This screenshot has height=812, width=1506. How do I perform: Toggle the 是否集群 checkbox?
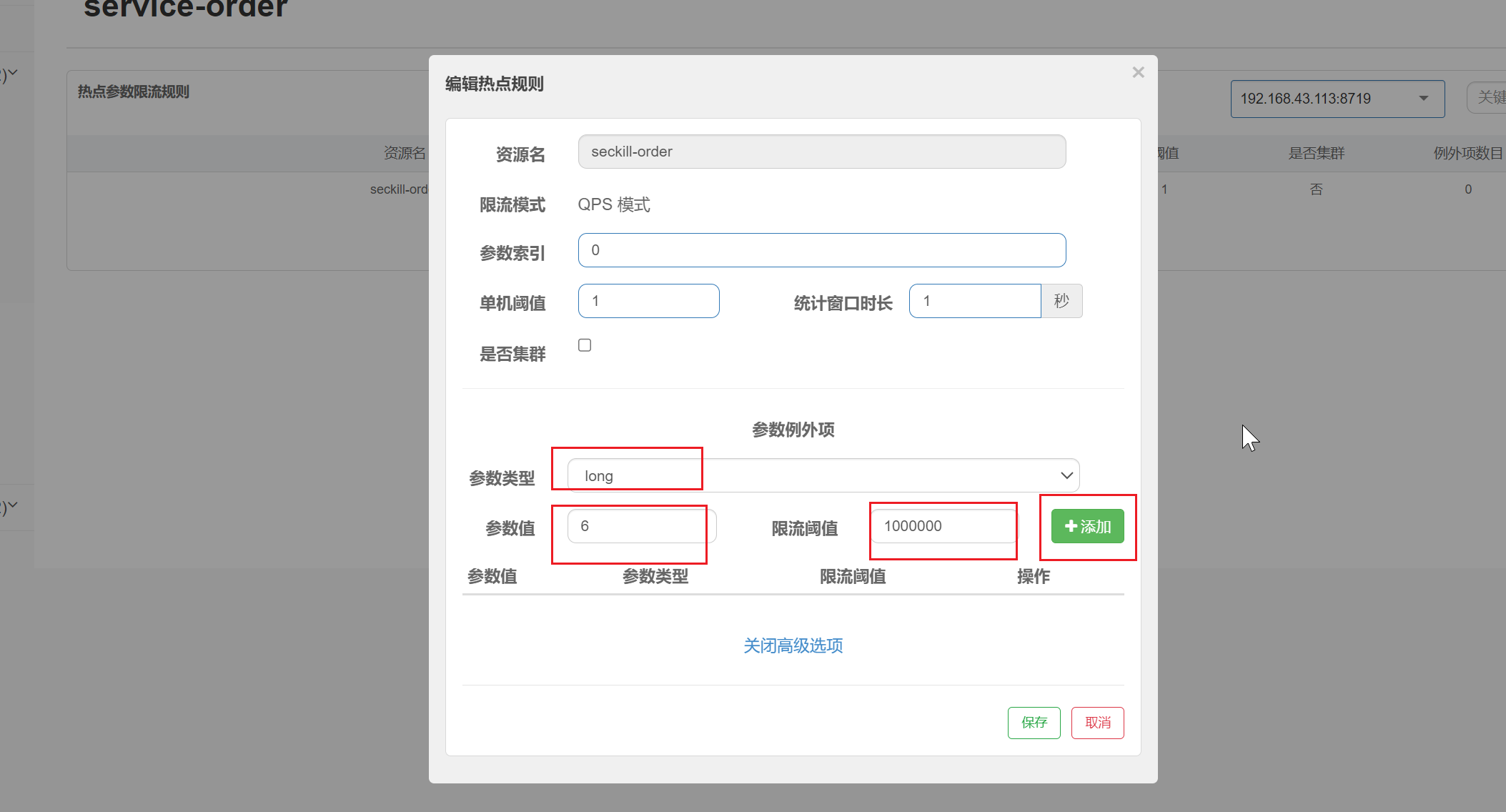click(x=585, y=345)
